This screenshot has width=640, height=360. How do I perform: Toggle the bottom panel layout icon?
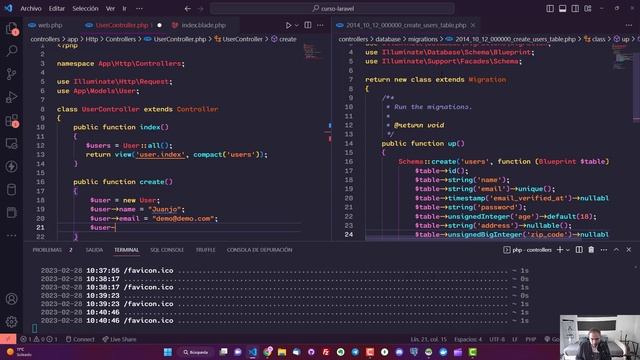(562, 9)
